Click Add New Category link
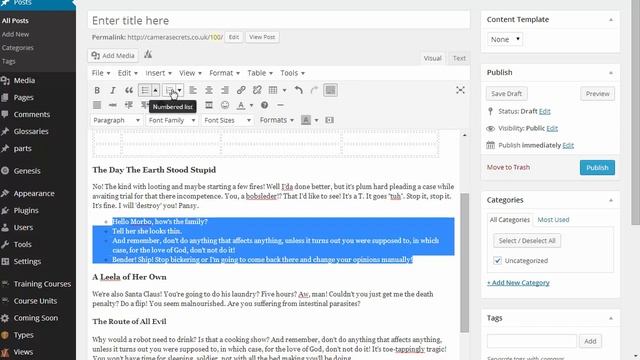Image resolution: width=640 pixels, height=360 pixels. click(x=518, y=282)
